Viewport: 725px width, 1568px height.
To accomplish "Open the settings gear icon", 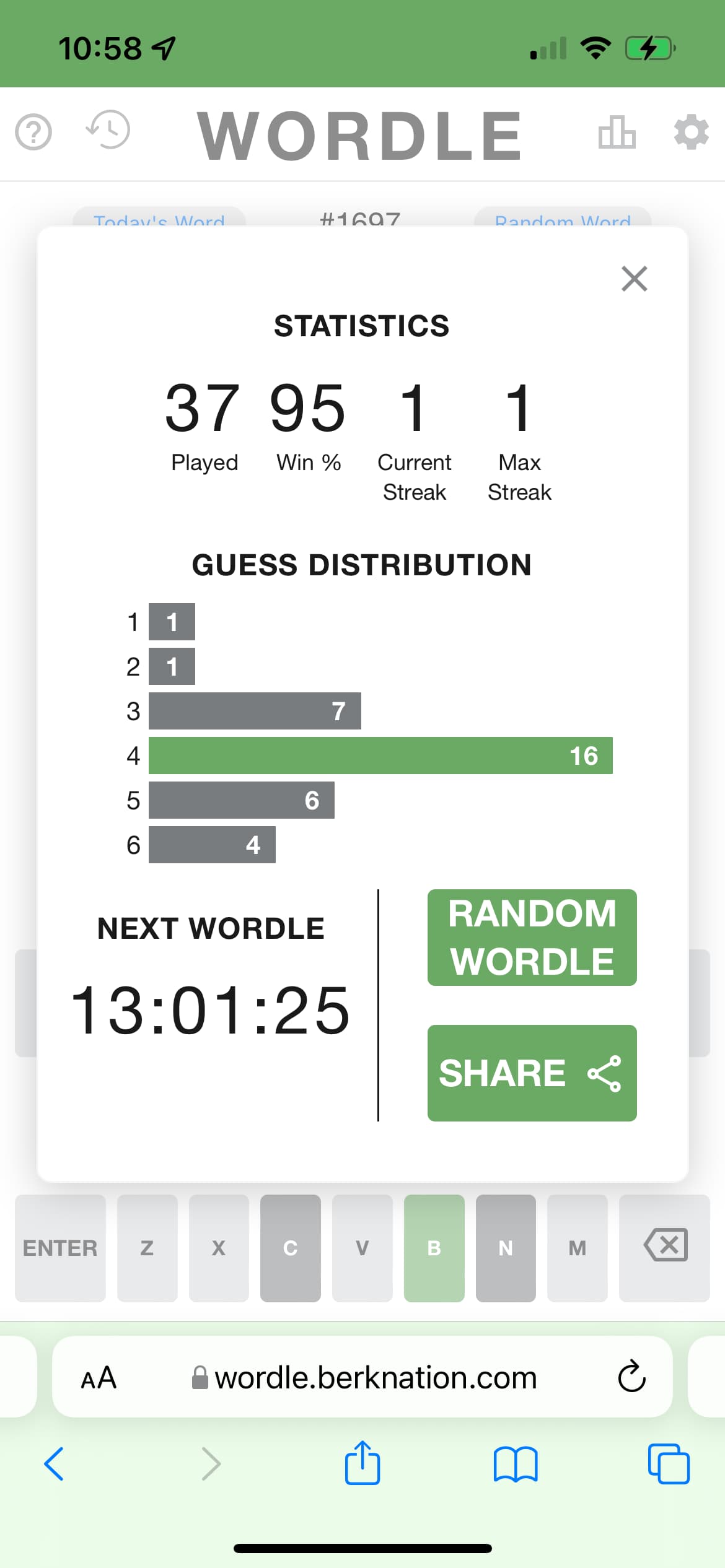I will (691, 132).
